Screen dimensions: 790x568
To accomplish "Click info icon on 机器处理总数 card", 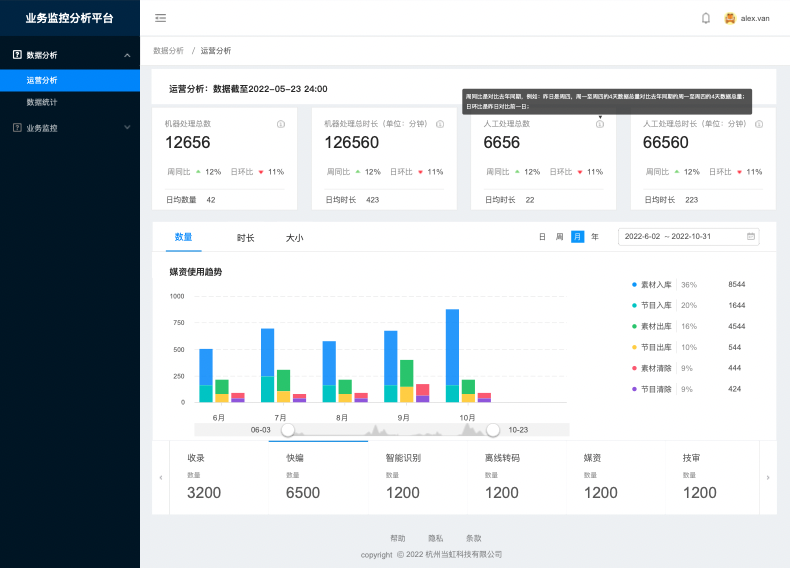I will click(281, 124).
